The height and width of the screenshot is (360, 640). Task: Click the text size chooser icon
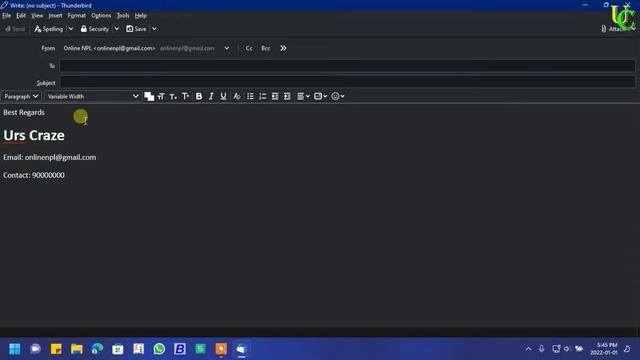click(x=161, y=96)
